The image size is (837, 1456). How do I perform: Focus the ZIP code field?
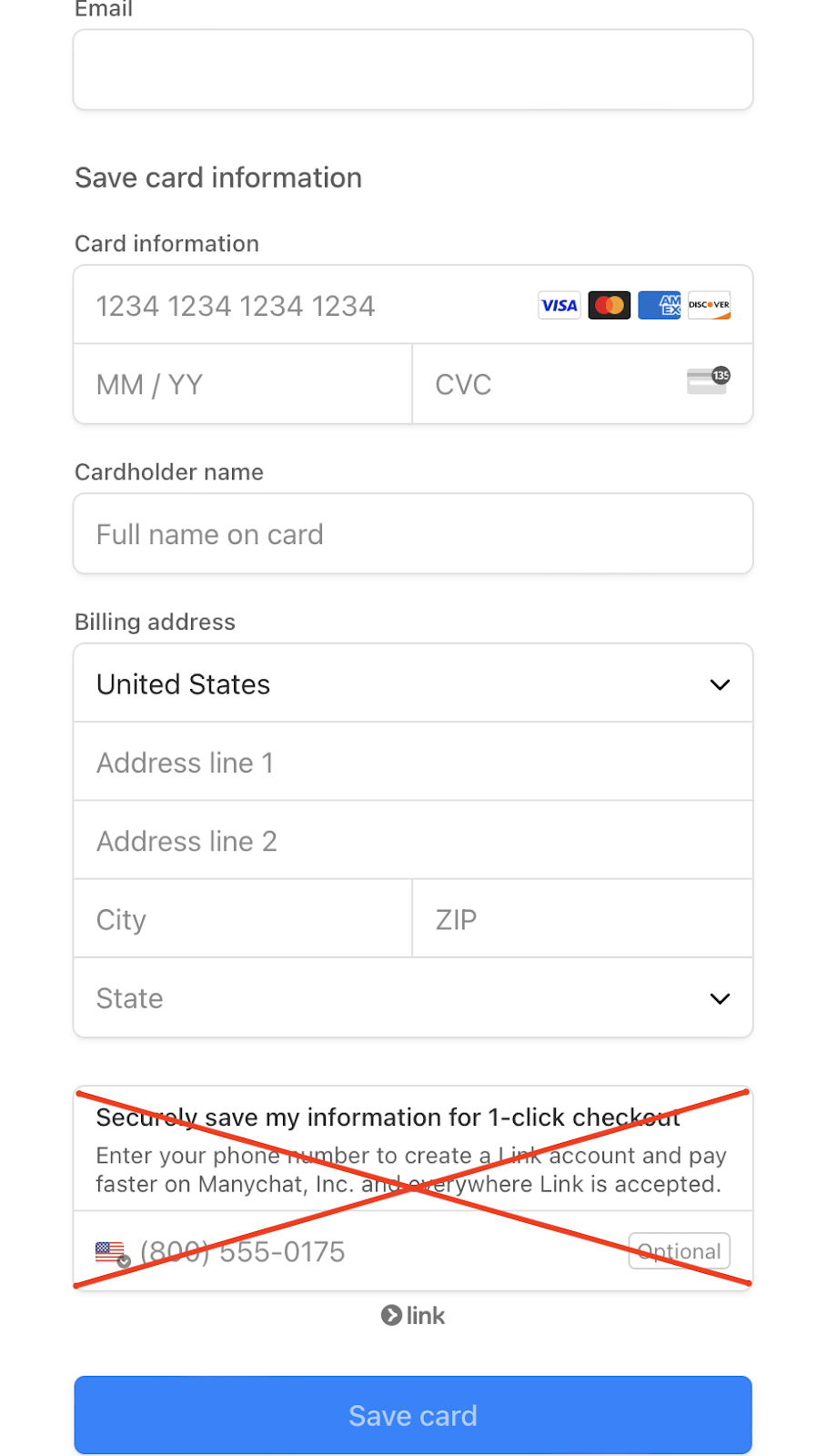(582, 919)
